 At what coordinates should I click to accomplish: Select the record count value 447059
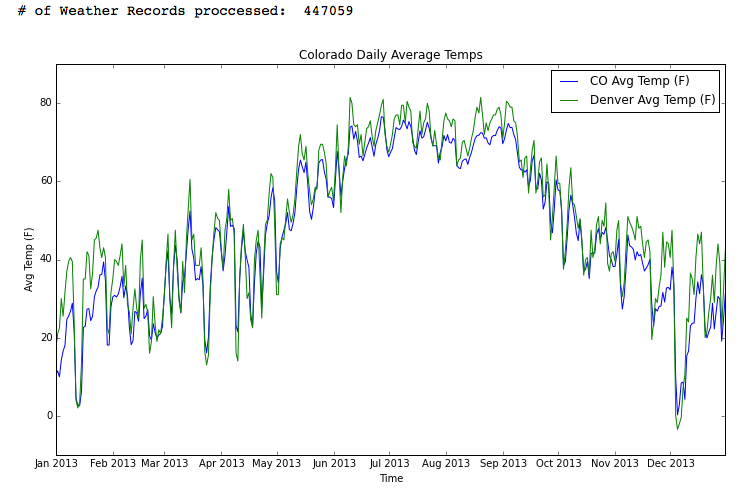point(328,11)
